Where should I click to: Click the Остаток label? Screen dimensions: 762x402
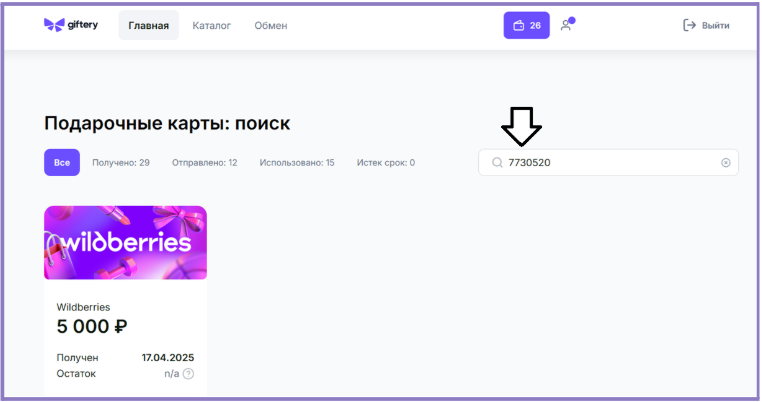[76, 373]
